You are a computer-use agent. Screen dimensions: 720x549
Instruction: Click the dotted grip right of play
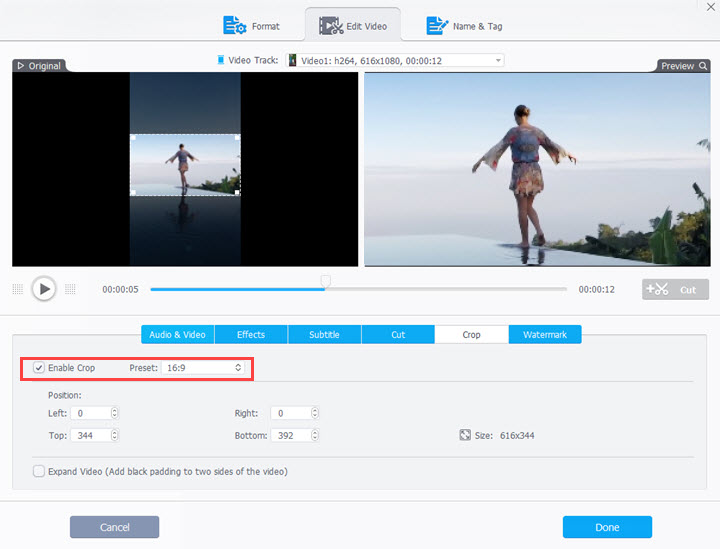[70, 289]
